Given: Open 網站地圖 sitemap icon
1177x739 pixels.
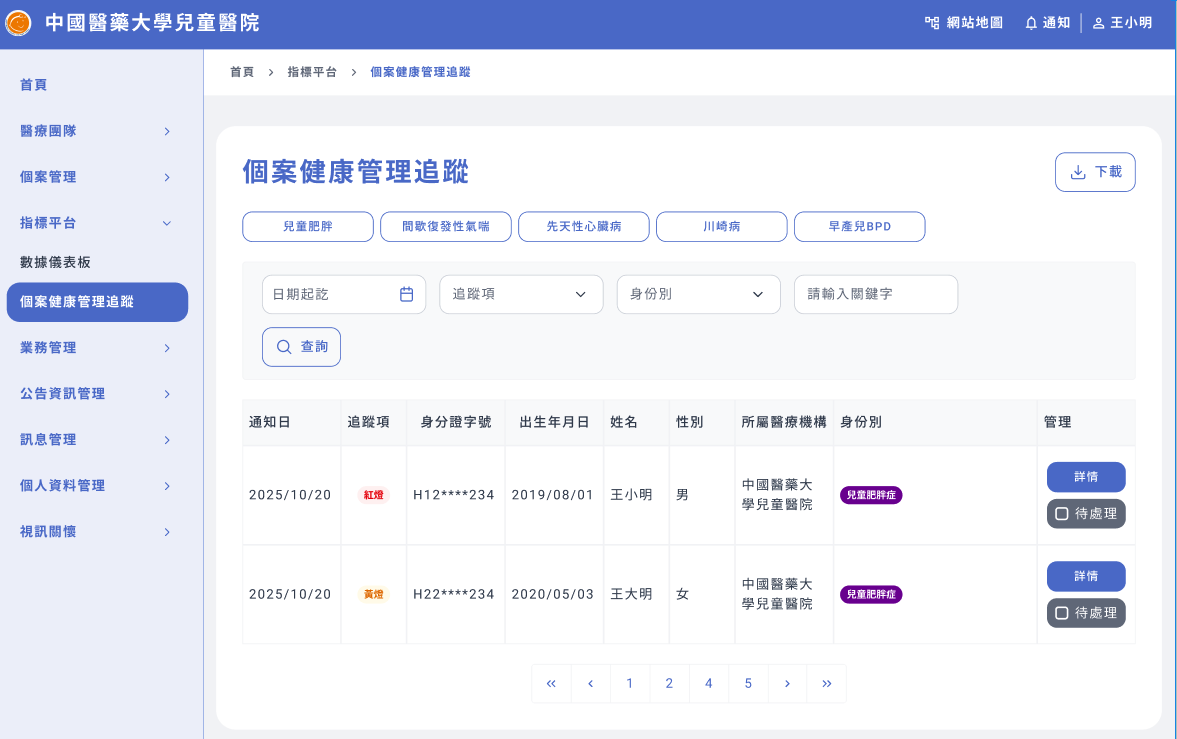Looking at the screenshot, I should (932, 23).
